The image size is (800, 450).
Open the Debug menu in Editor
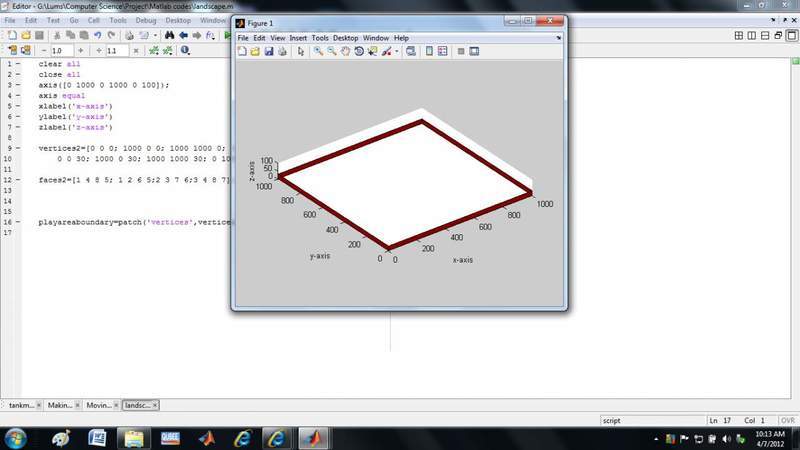(x=146, y=19)
